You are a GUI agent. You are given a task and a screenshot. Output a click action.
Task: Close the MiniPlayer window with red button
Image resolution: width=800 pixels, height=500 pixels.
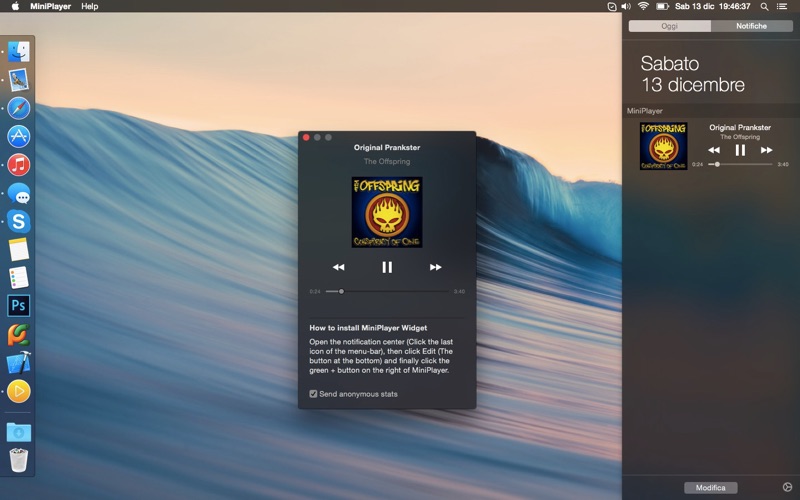click(306, 137)
